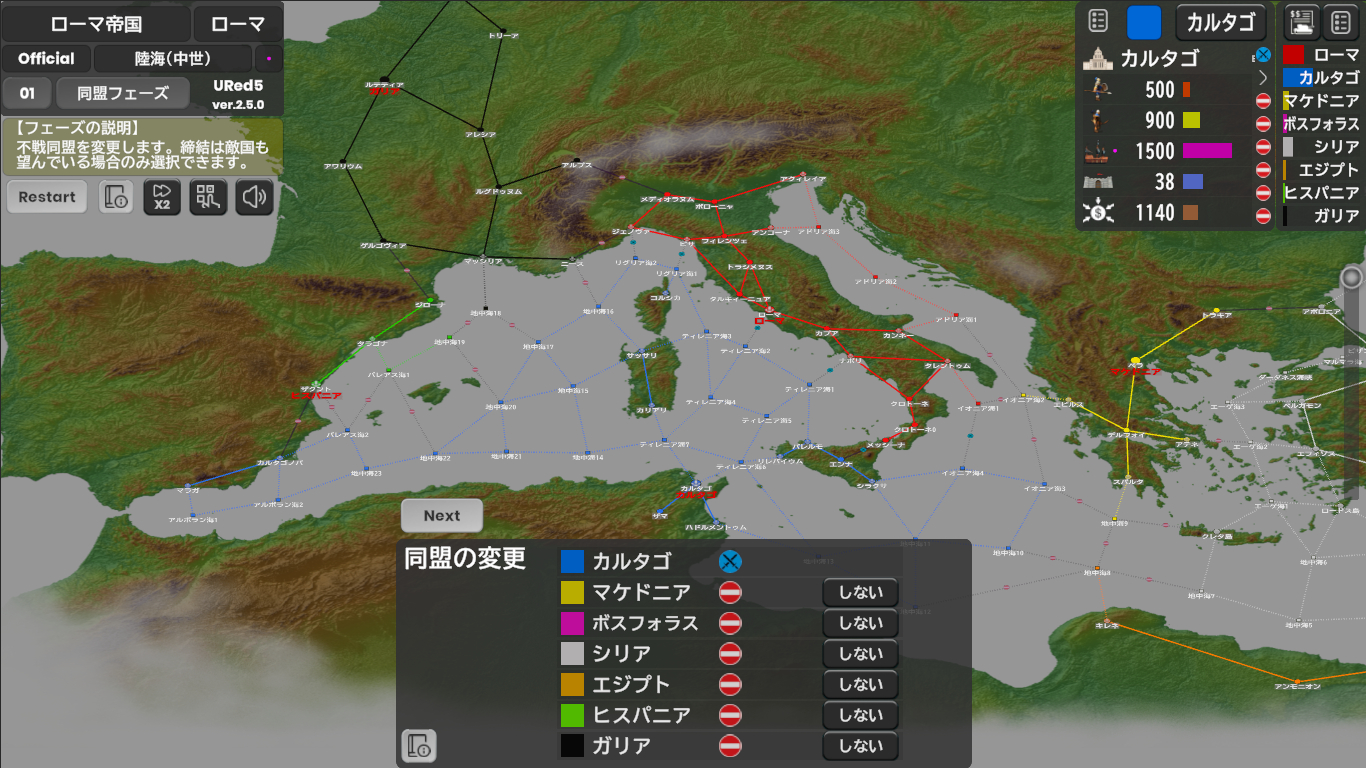Click the yellow bar next to 900
1366x768 pixels.
click(x=1191, y=120)
